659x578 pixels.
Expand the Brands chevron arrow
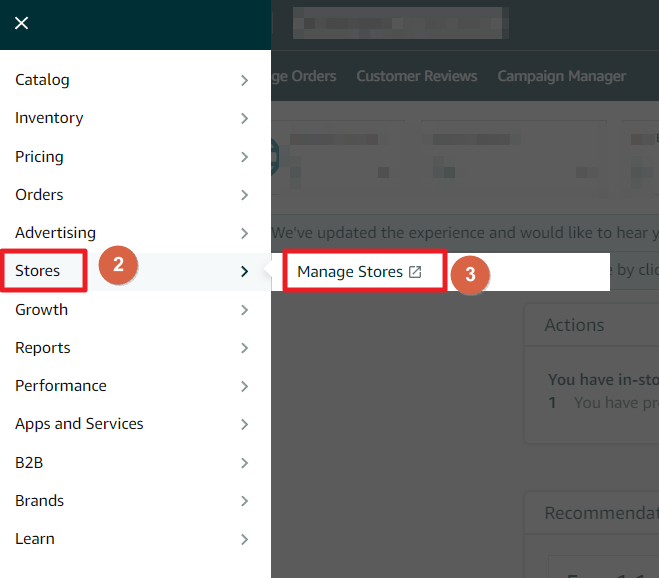pyautogui.click(x=245, y=501)
